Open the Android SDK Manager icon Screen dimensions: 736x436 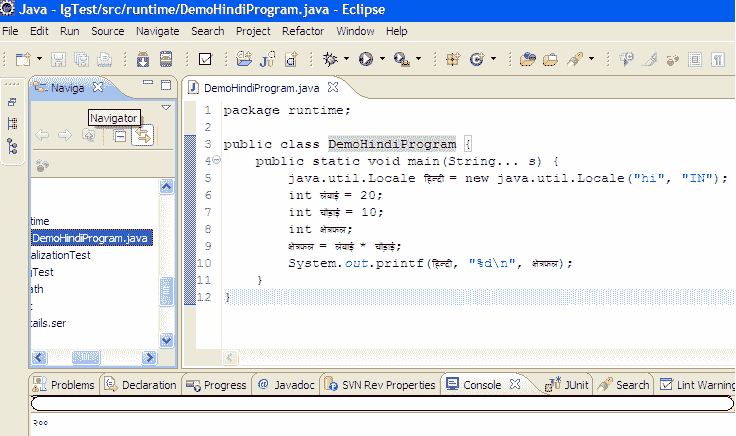pyautogui.click(x=143, y=60)
